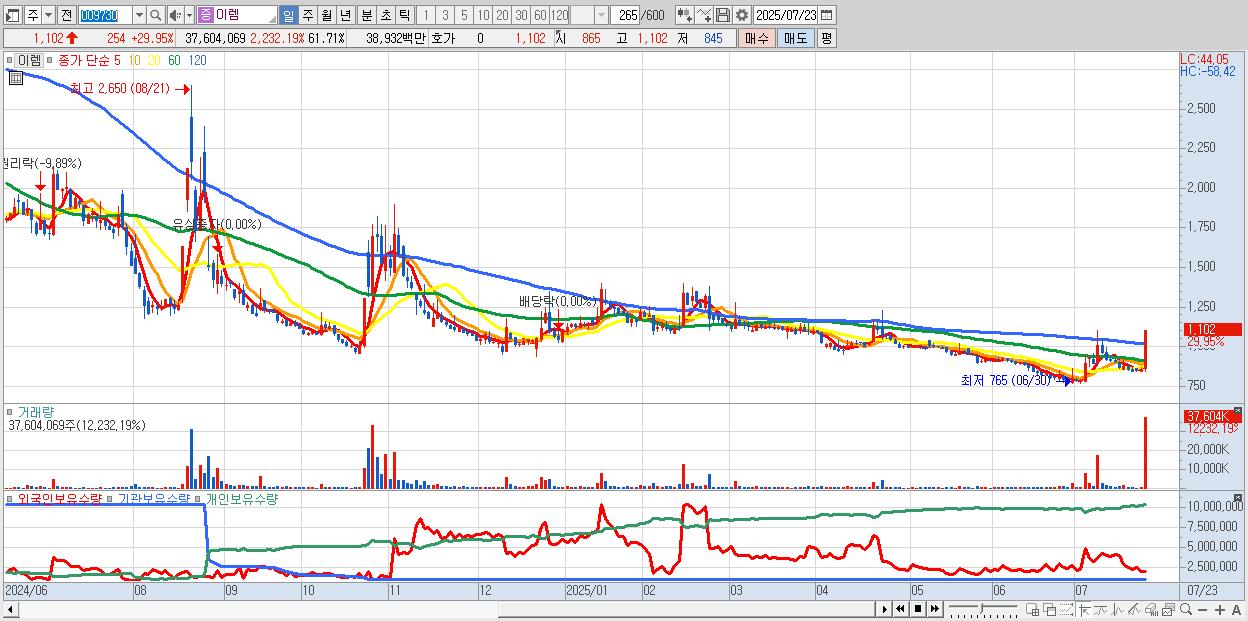Click the oscillator wave chart icon

point(1118,609)
